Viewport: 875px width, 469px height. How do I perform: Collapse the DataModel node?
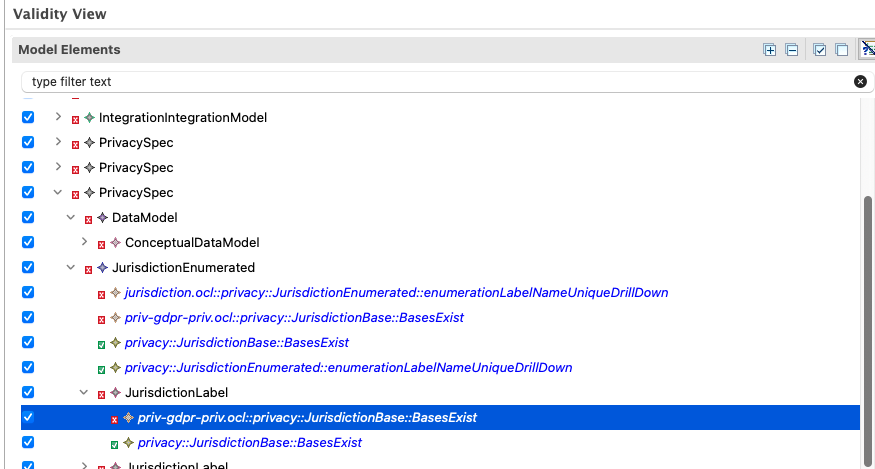[x=71, y=217]
